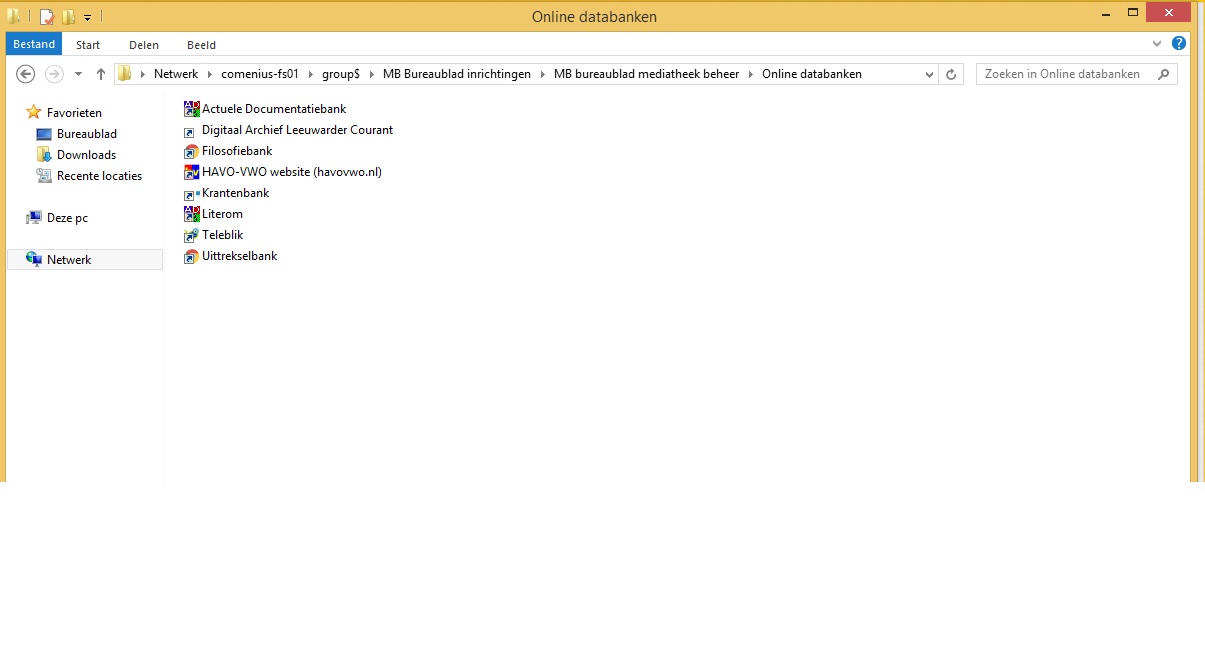Select the Filosofiebank shortcut icon

point(192,151)
